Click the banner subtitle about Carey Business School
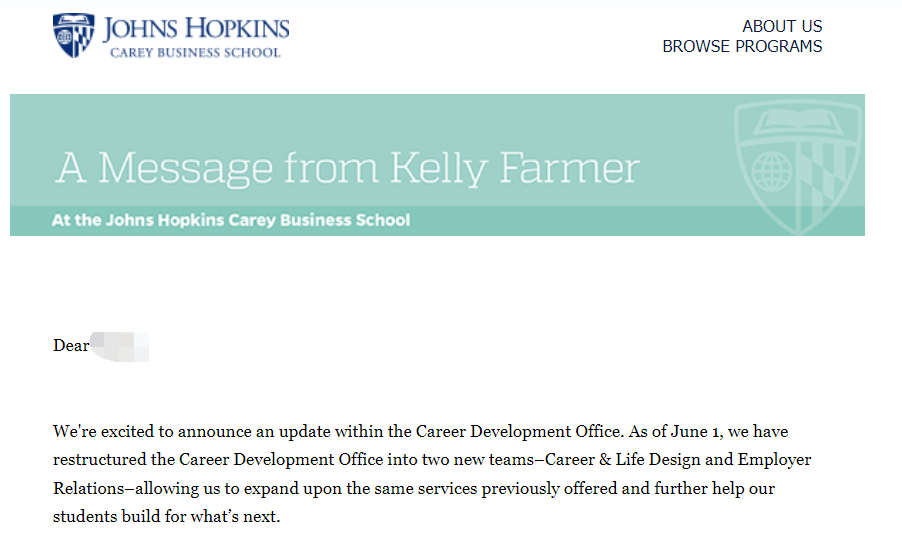902x559 pixels. (231, 220)
